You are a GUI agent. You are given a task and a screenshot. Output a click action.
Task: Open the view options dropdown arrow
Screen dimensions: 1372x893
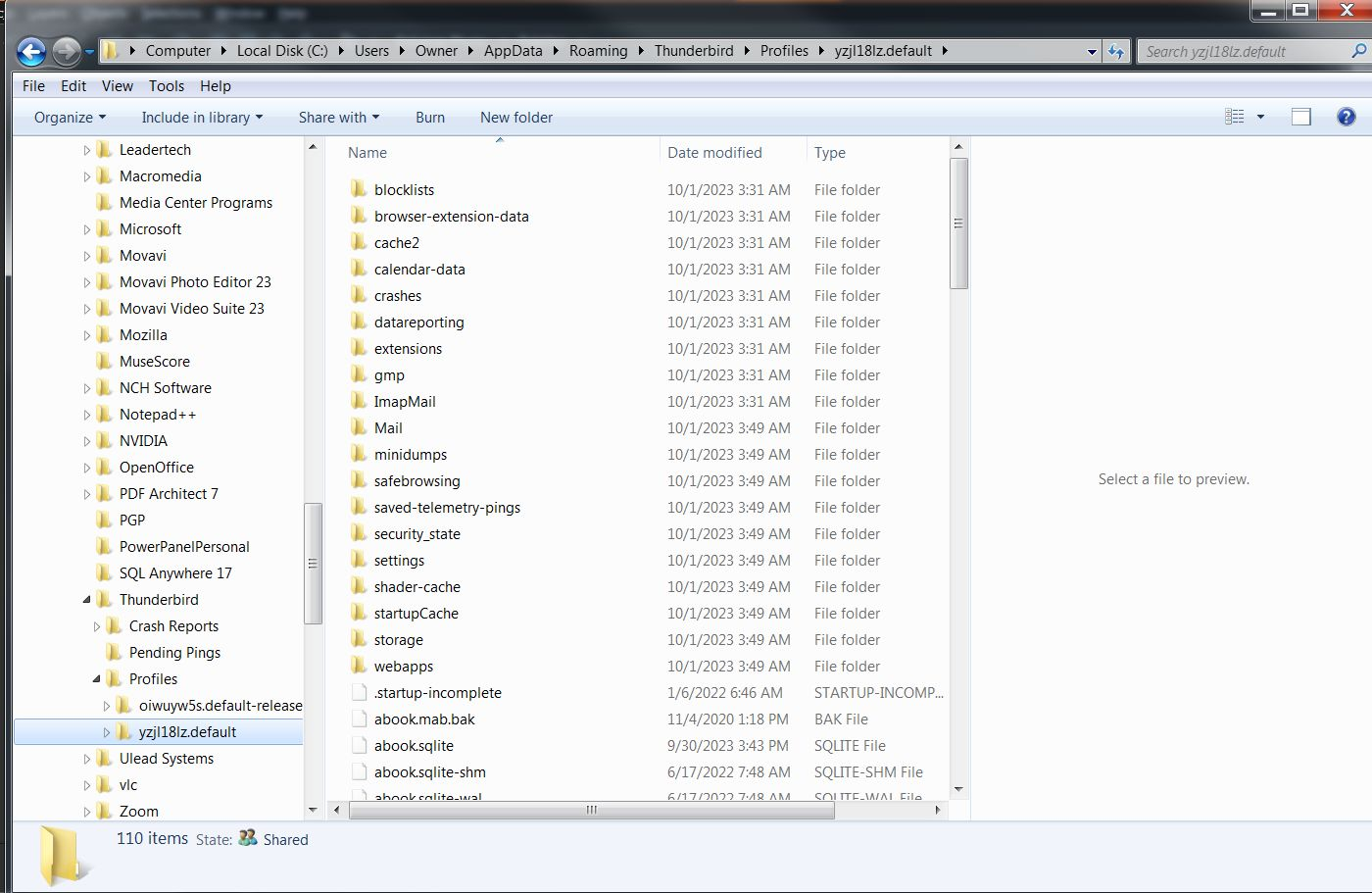click(1260, 117)
